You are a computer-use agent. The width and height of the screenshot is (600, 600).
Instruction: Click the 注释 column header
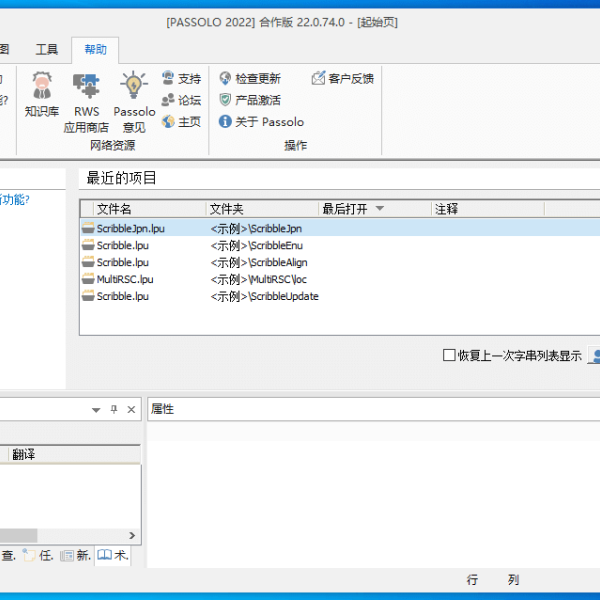click(x=488, y=209)
